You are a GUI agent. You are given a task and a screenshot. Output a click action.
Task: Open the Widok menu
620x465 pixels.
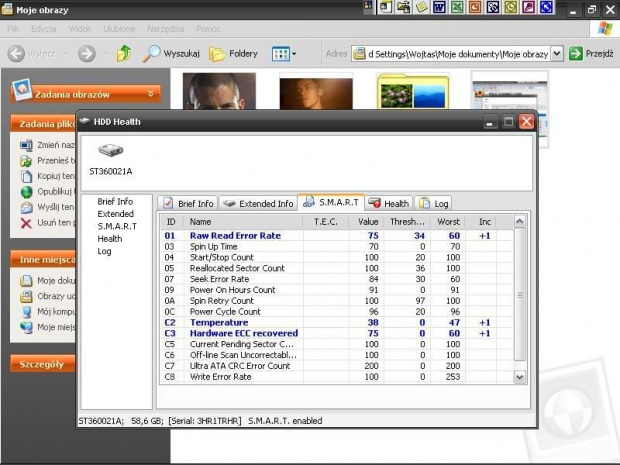click(x=80, y=29)
